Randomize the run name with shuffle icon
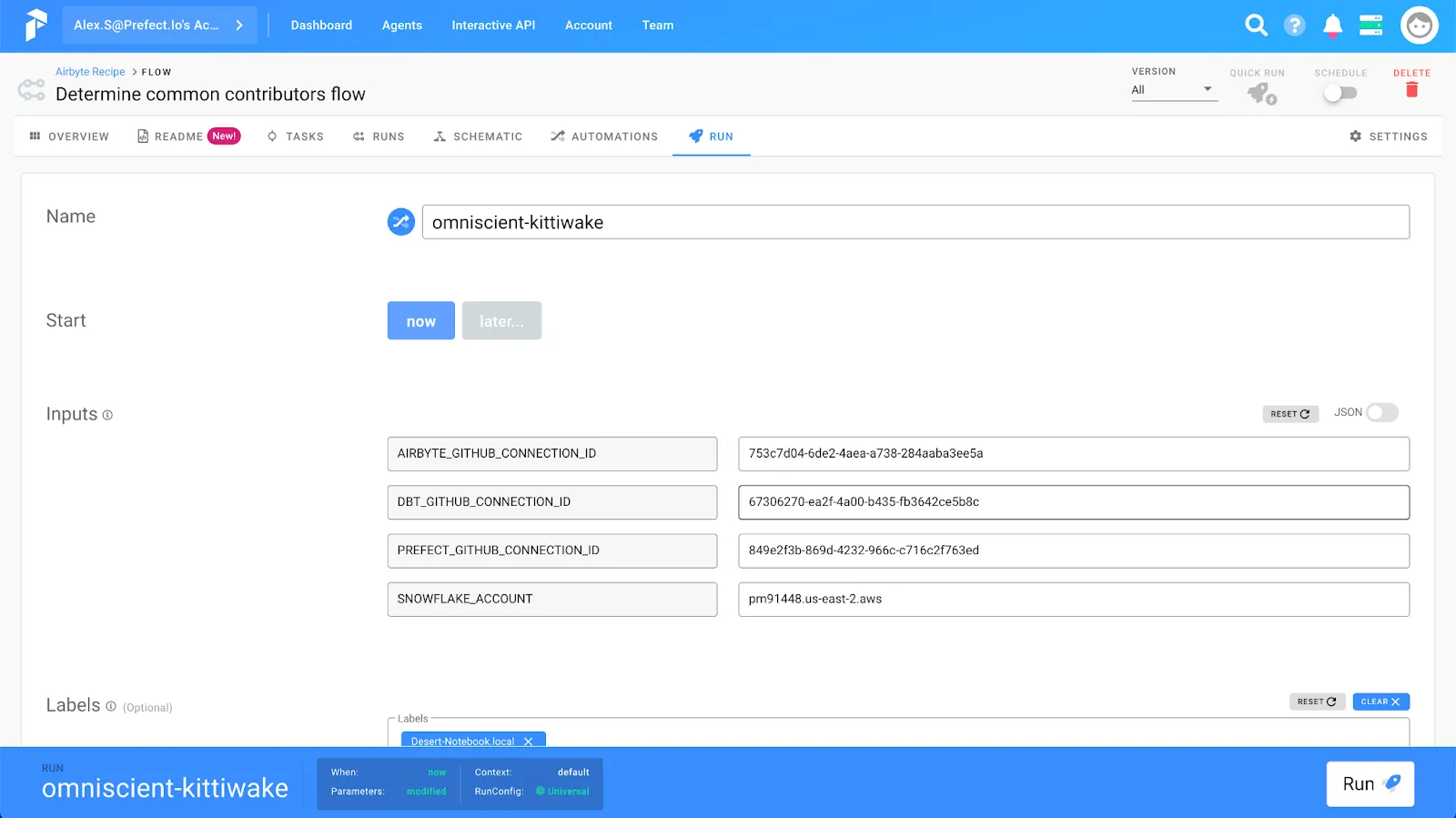1456x818 pixels. [x=401, y=222]
